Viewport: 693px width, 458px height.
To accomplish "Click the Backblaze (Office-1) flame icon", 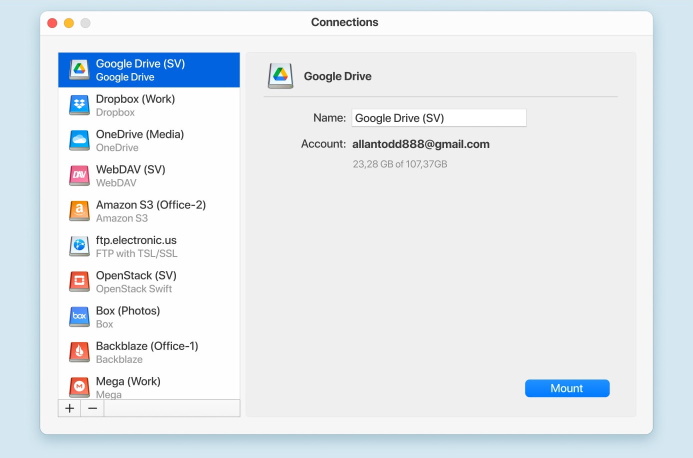I will [x=79, y=352].
